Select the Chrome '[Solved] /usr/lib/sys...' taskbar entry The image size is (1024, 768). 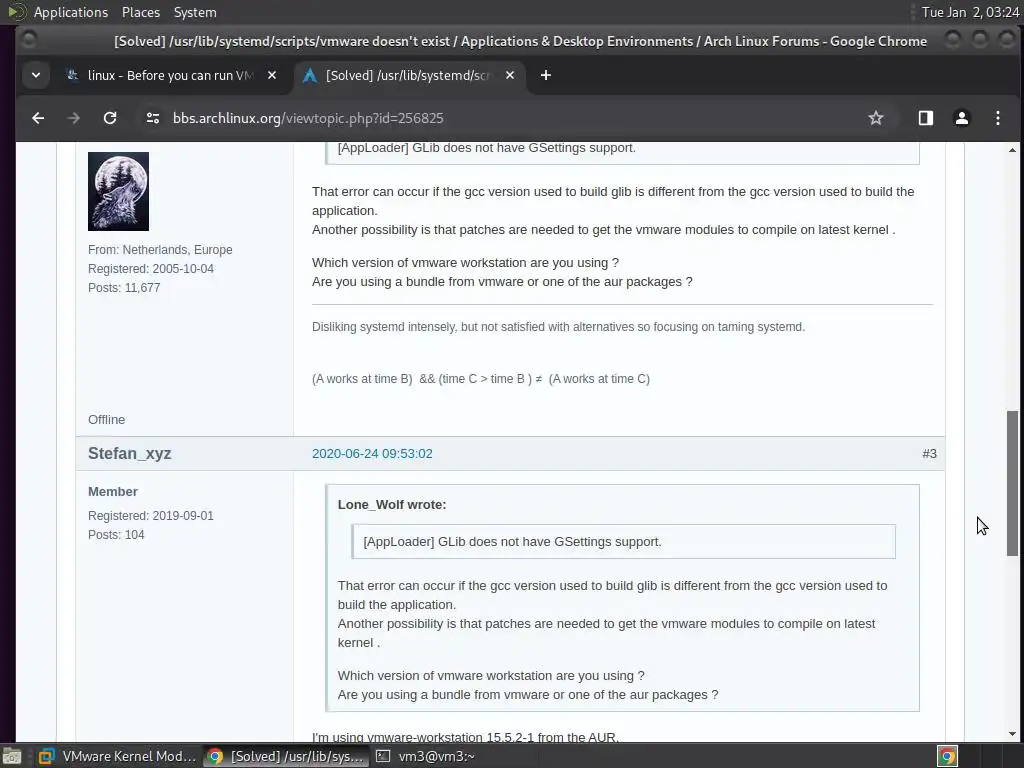pos(286,756)
